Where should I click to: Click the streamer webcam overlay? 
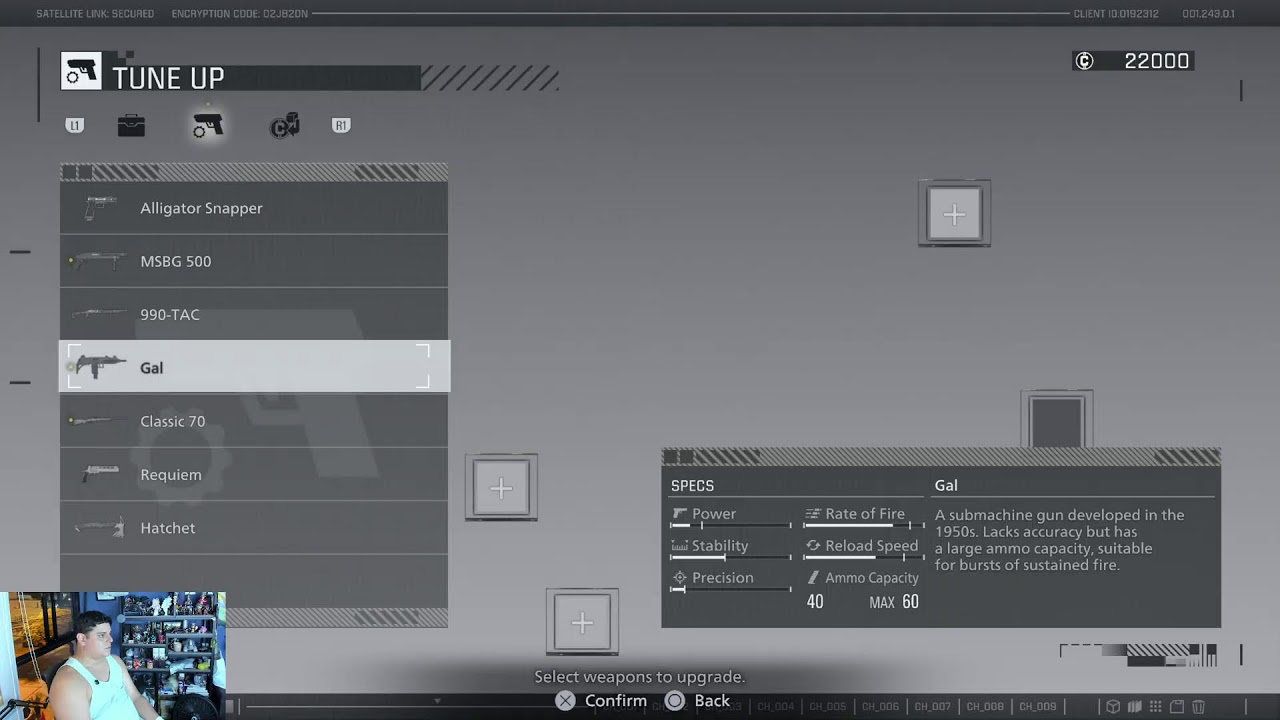pos(113,655)
